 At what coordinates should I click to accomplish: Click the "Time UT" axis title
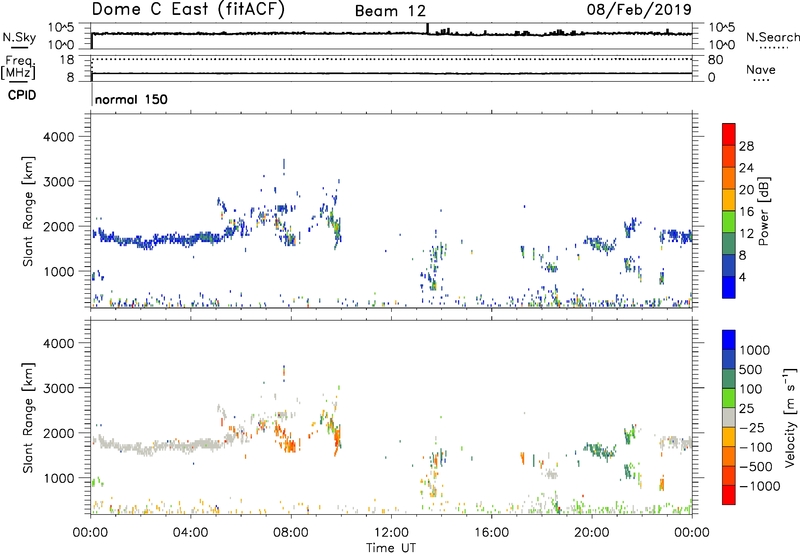(391, 548)
